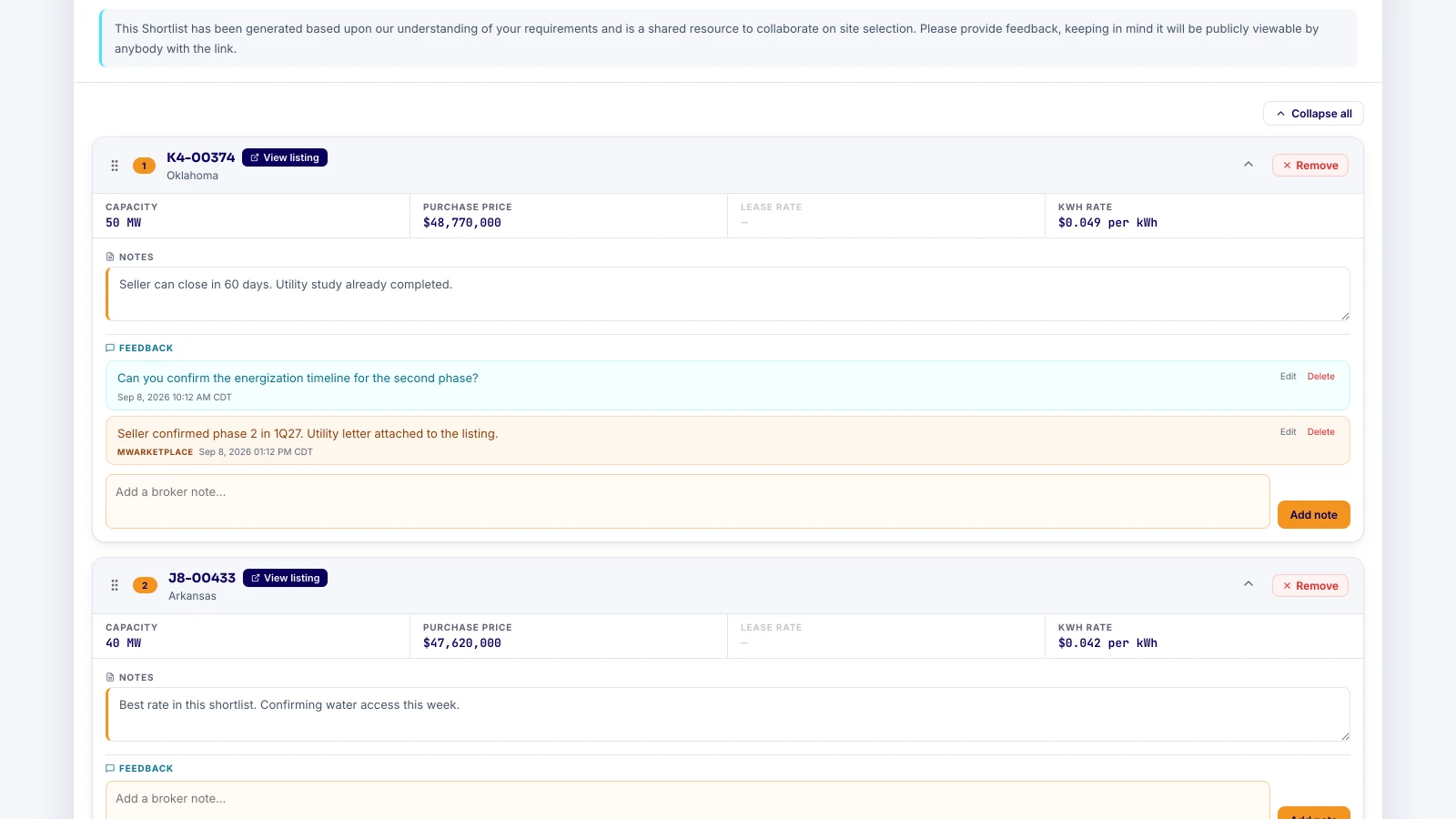Click the Notes icon in J8-00433 card
1456x819 pixels.
click(x=110, y=678)
